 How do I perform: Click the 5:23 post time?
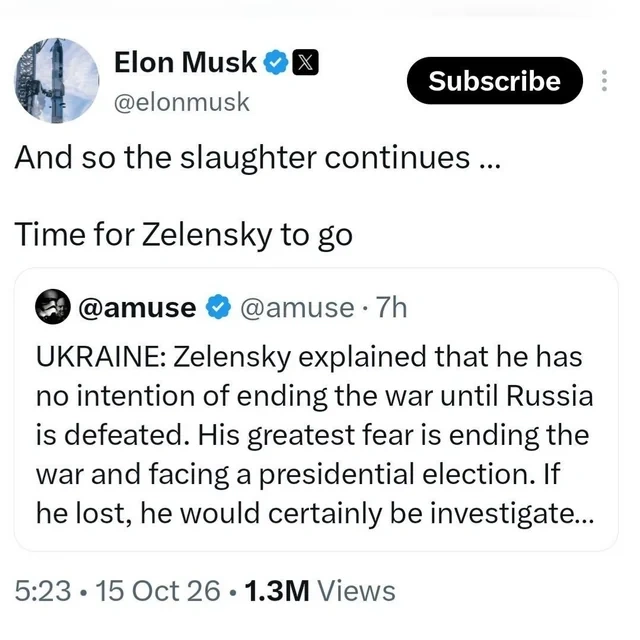tap(43, 591)
